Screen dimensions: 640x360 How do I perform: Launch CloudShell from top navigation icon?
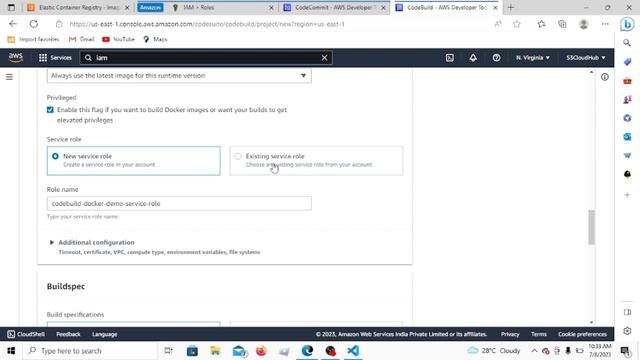[449, 58]
